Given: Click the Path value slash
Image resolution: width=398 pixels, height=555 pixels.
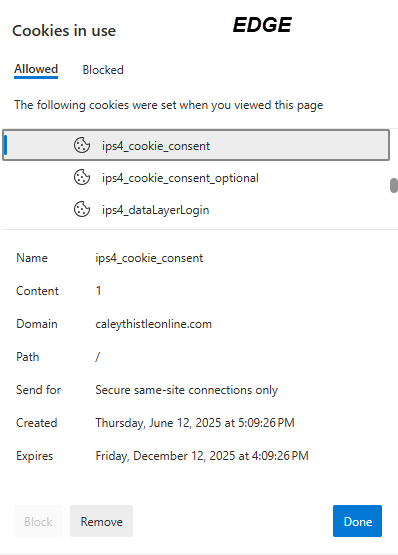Looking at the screenshot, I should 98,356.
